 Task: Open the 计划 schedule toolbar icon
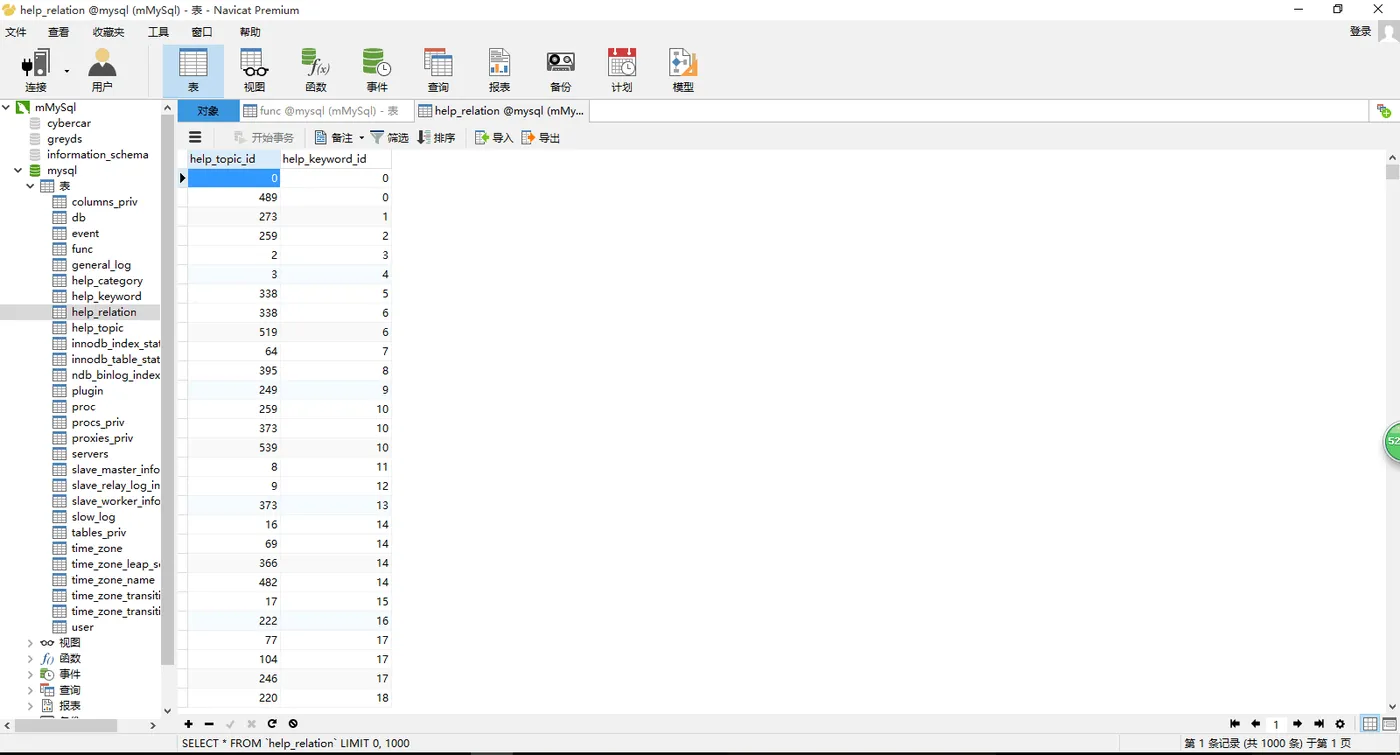(x=622, y=71)
